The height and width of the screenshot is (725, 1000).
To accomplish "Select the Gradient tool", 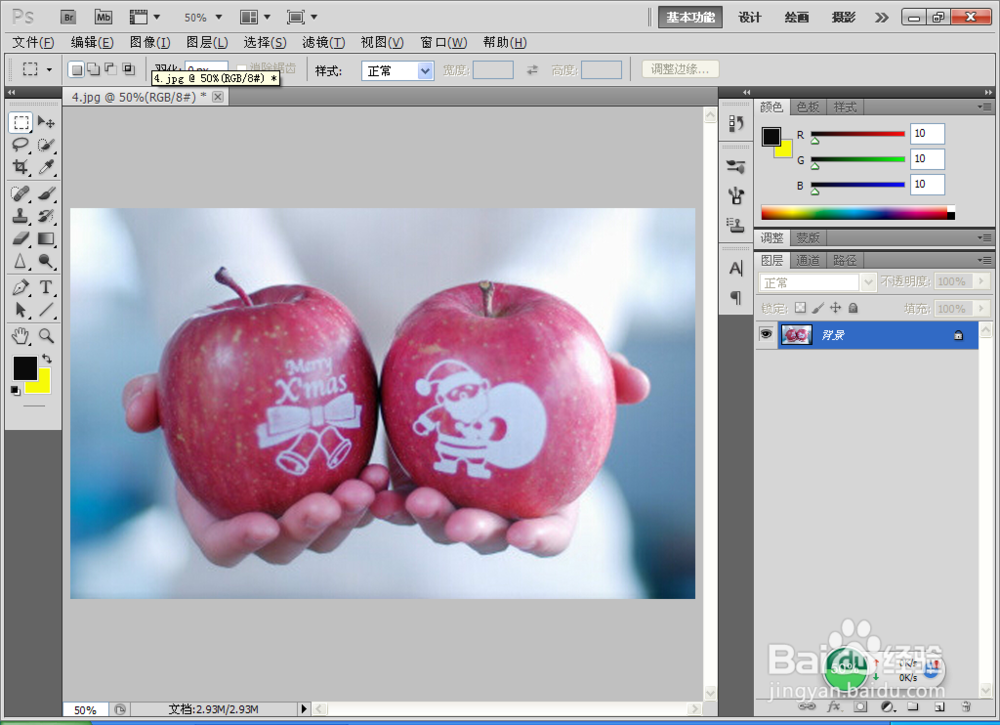I will coord(46,238).
